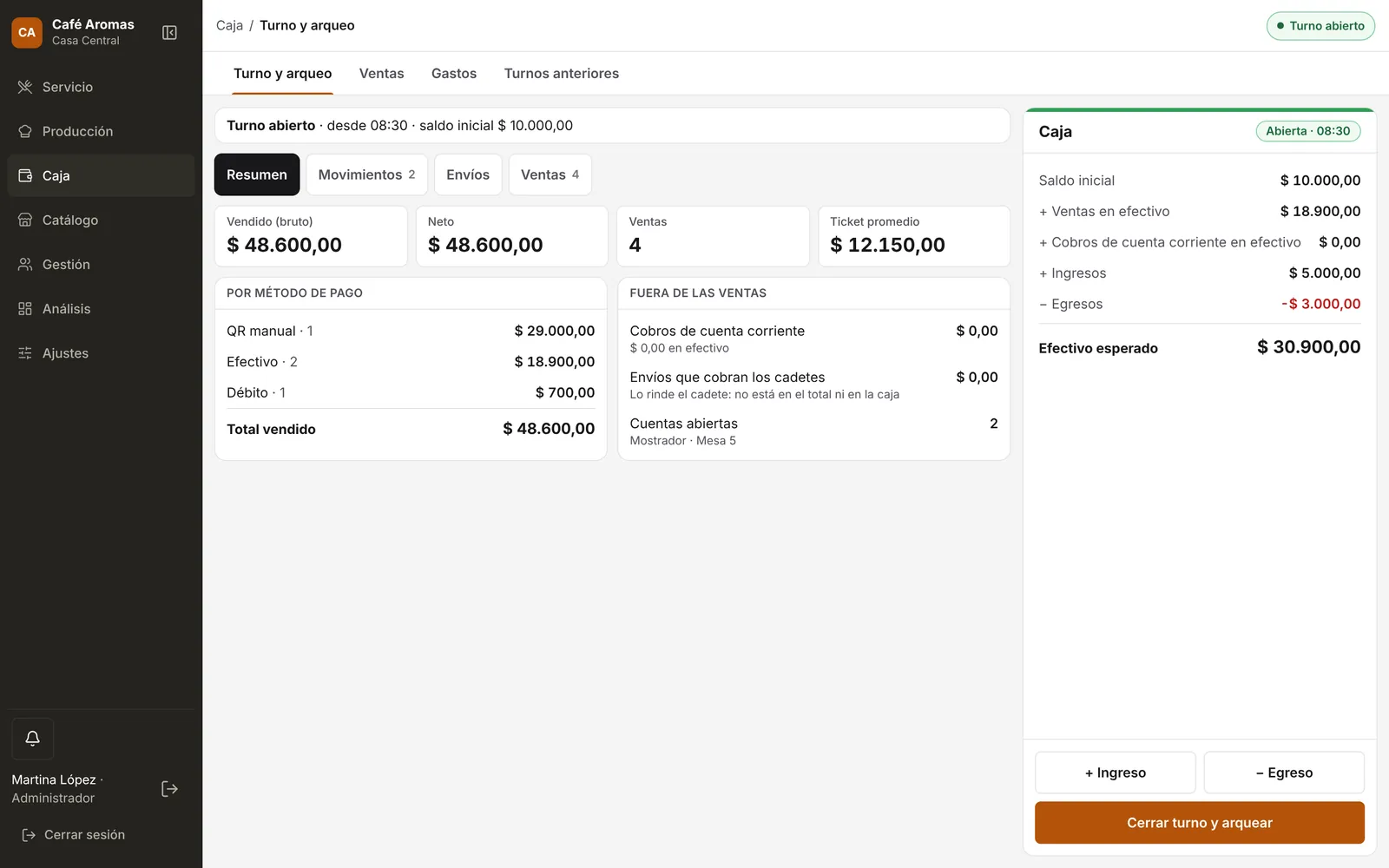Open Gestión in the sidebar
Screen dimensions: 1389x868
point(101,264)
